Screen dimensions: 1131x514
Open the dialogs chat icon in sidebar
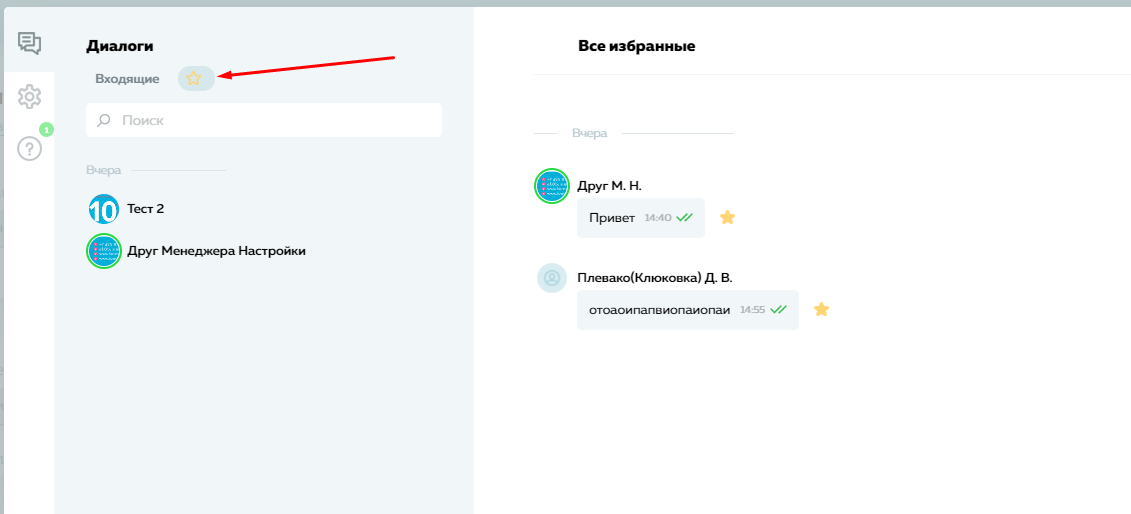click(x=30, y=44)
